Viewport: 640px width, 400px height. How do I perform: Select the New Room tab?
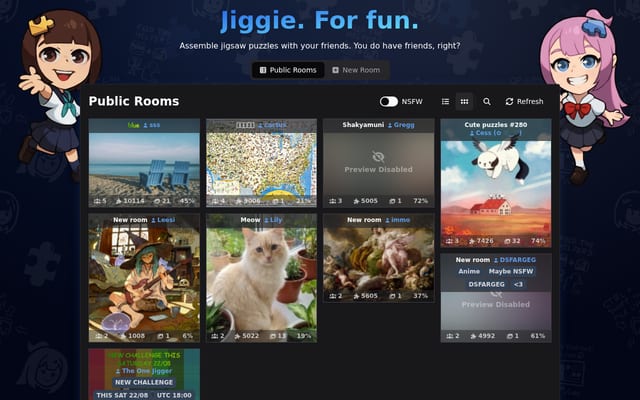[356, 70]
